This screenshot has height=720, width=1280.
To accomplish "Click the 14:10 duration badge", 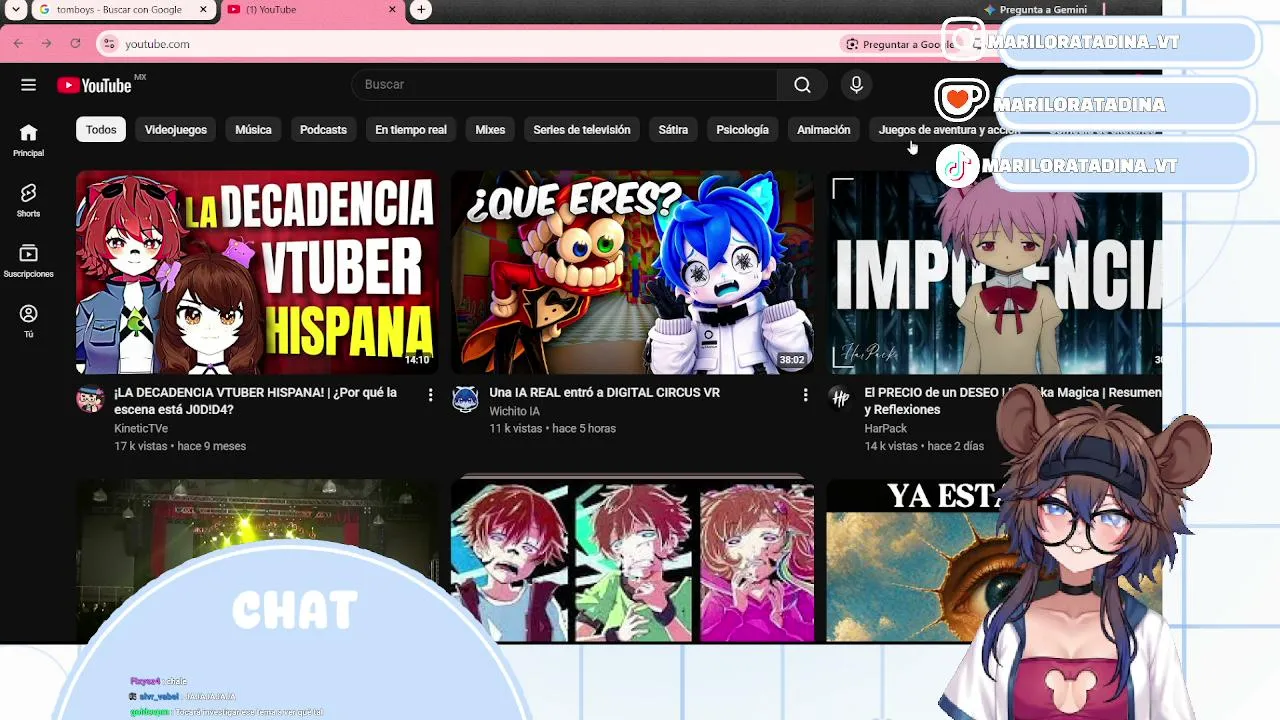I will pyautogui.click(x=417, y=360).
